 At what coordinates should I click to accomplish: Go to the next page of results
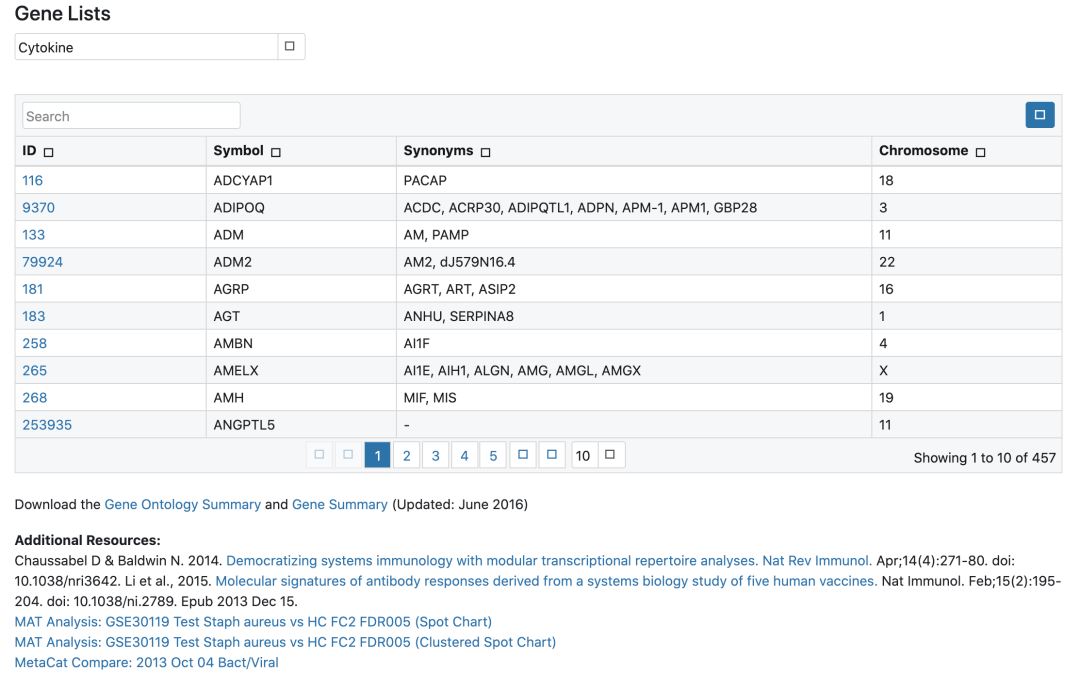pyautogui.click(x=522, y=455)
